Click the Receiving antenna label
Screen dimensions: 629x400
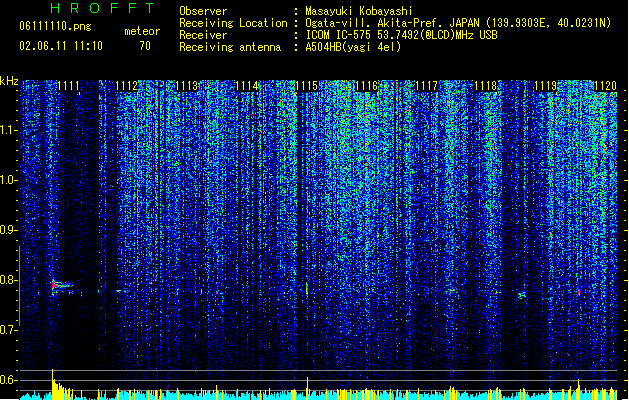pyautogui.click(x=230, y=47)
